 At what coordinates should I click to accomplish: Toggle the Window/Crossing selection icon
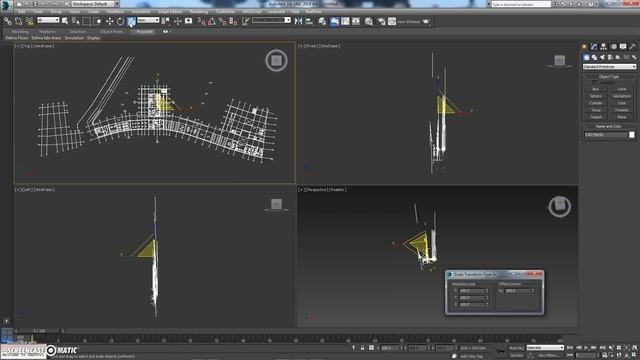[x=98, y=21]
